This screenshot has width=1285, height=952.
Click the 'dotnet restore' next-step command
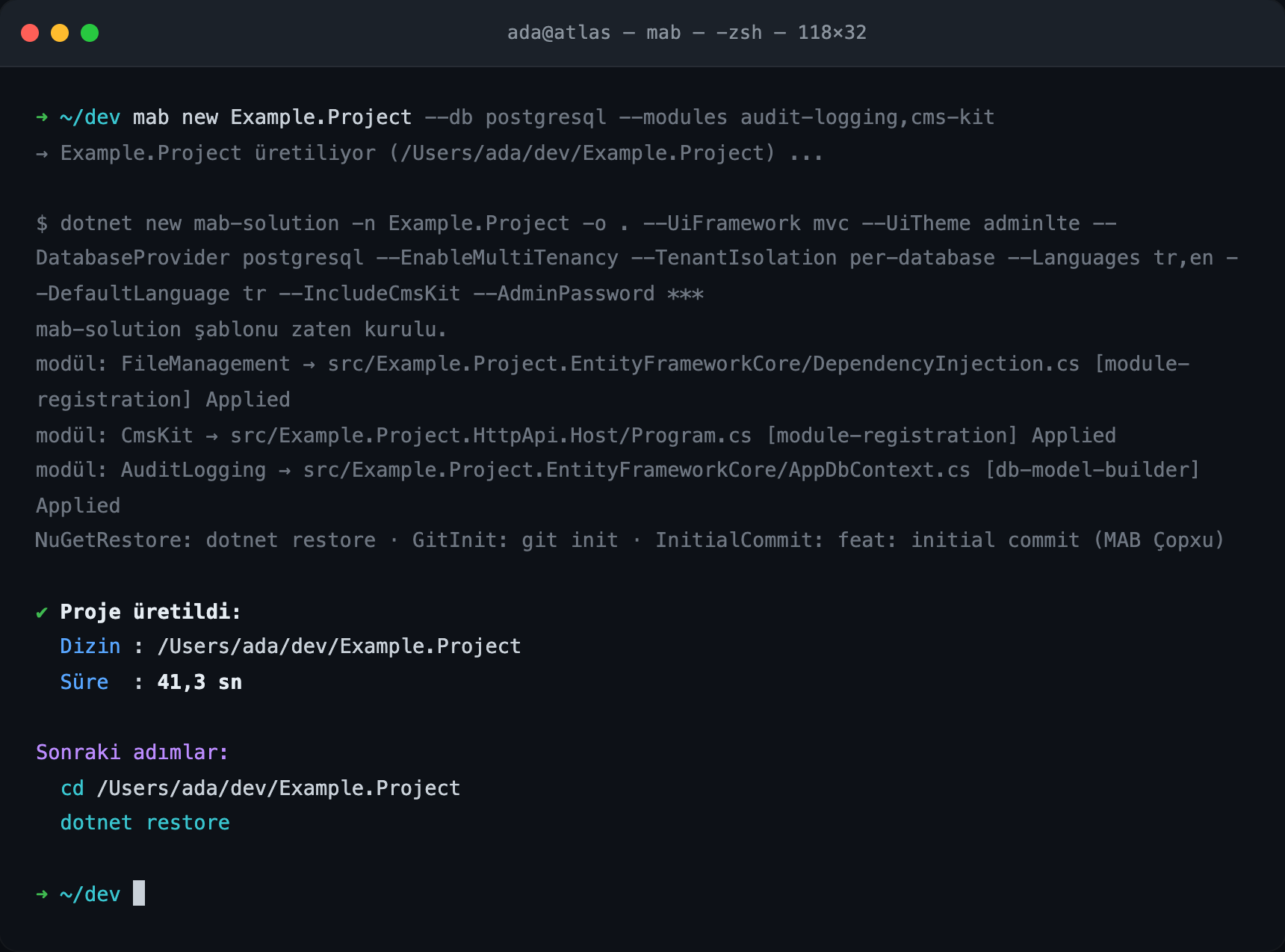click(x=145, y=823)
